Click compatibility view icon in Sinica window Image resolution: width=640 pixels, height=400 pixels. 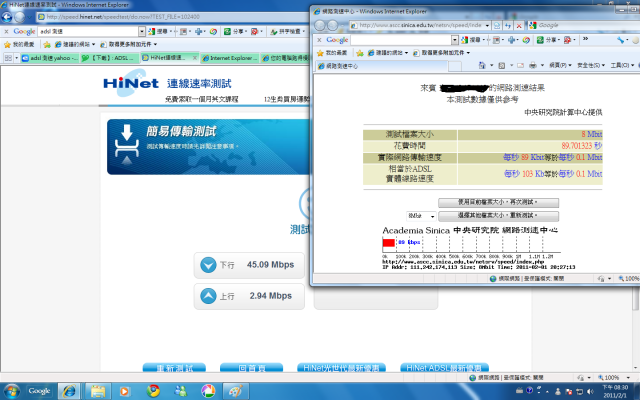[497, 25]
